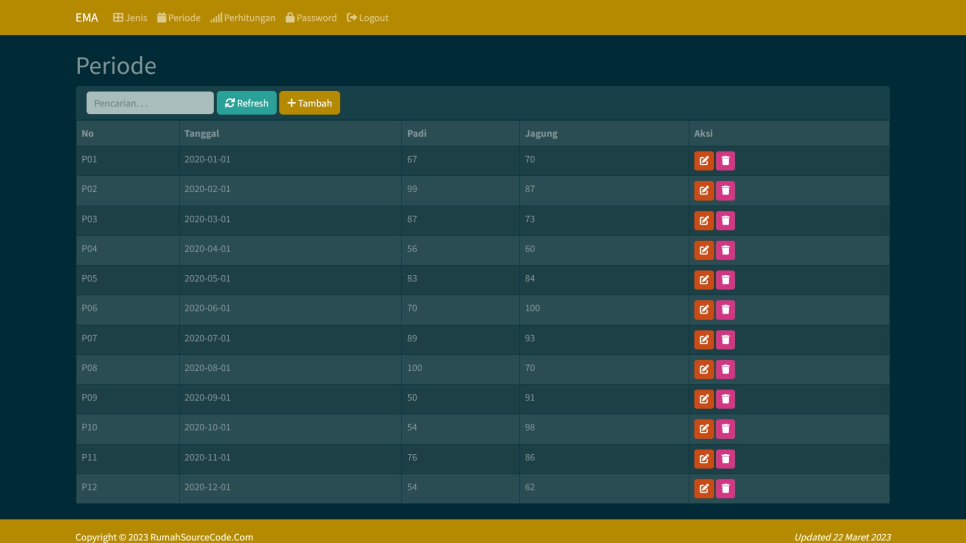This screenshot has height=543, width=966.
Task: Remove row P08 with trash icon
Action: 725,370
